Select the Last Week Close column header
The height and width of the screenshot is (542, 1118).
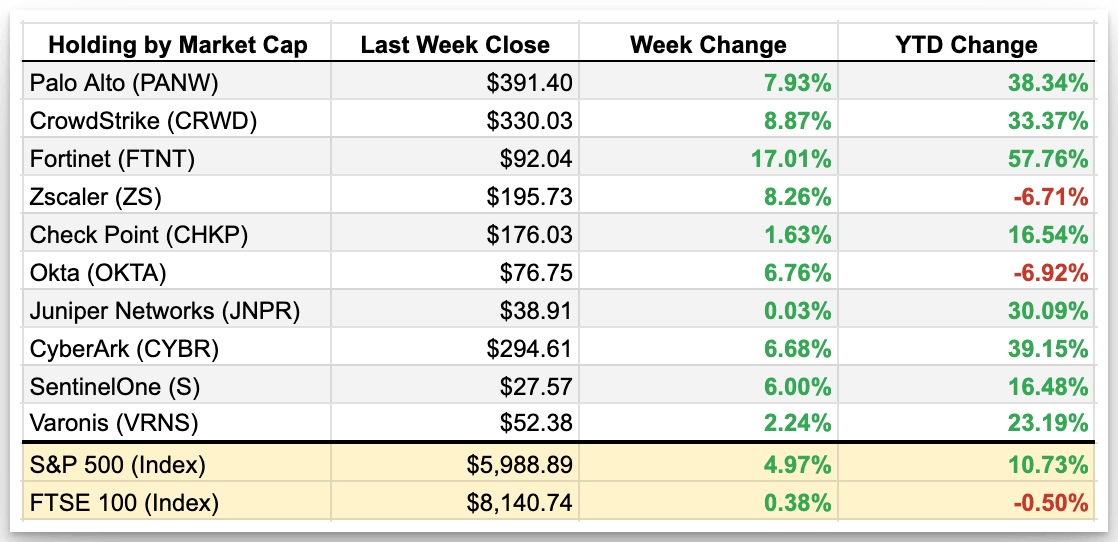point(455,45)
